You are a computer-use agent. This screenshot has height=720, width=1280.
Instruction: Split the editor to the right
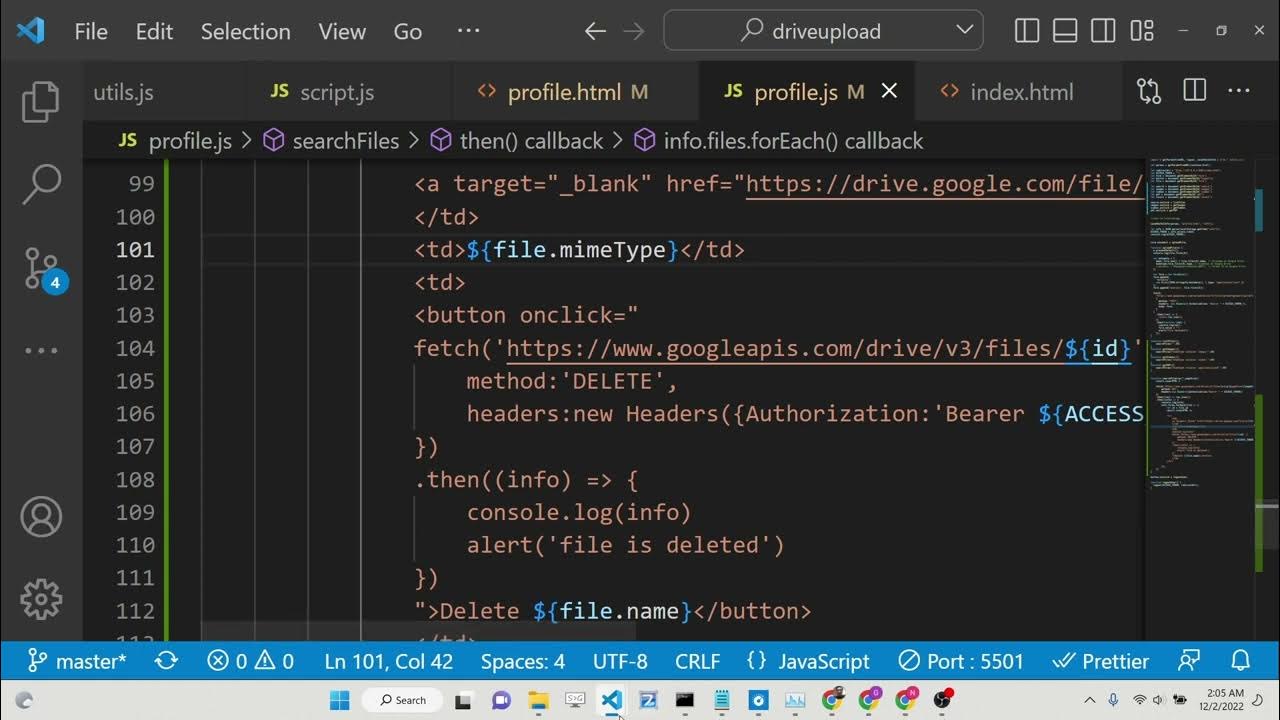coord(1194,92)
